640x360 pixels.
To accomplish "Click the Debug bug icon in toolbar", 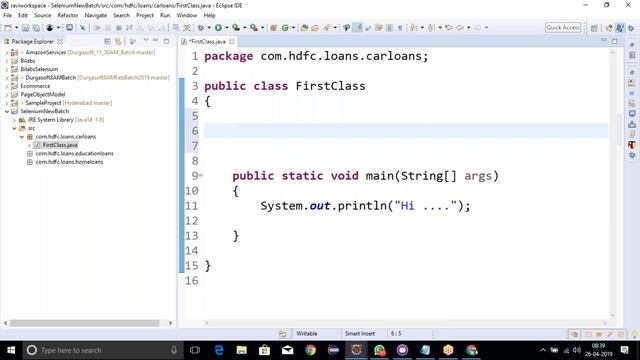I will pos(200,28).
